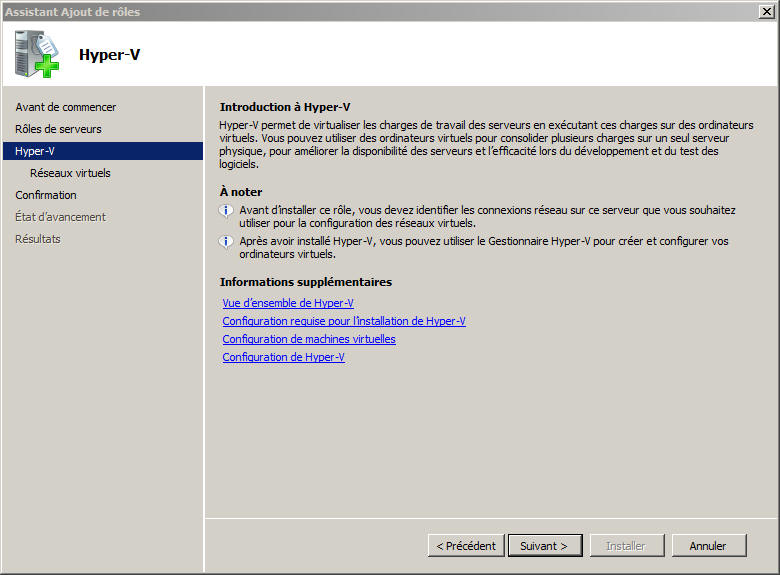
Task: Jump to the 'Confirmation' step
Action: (46, 195)
